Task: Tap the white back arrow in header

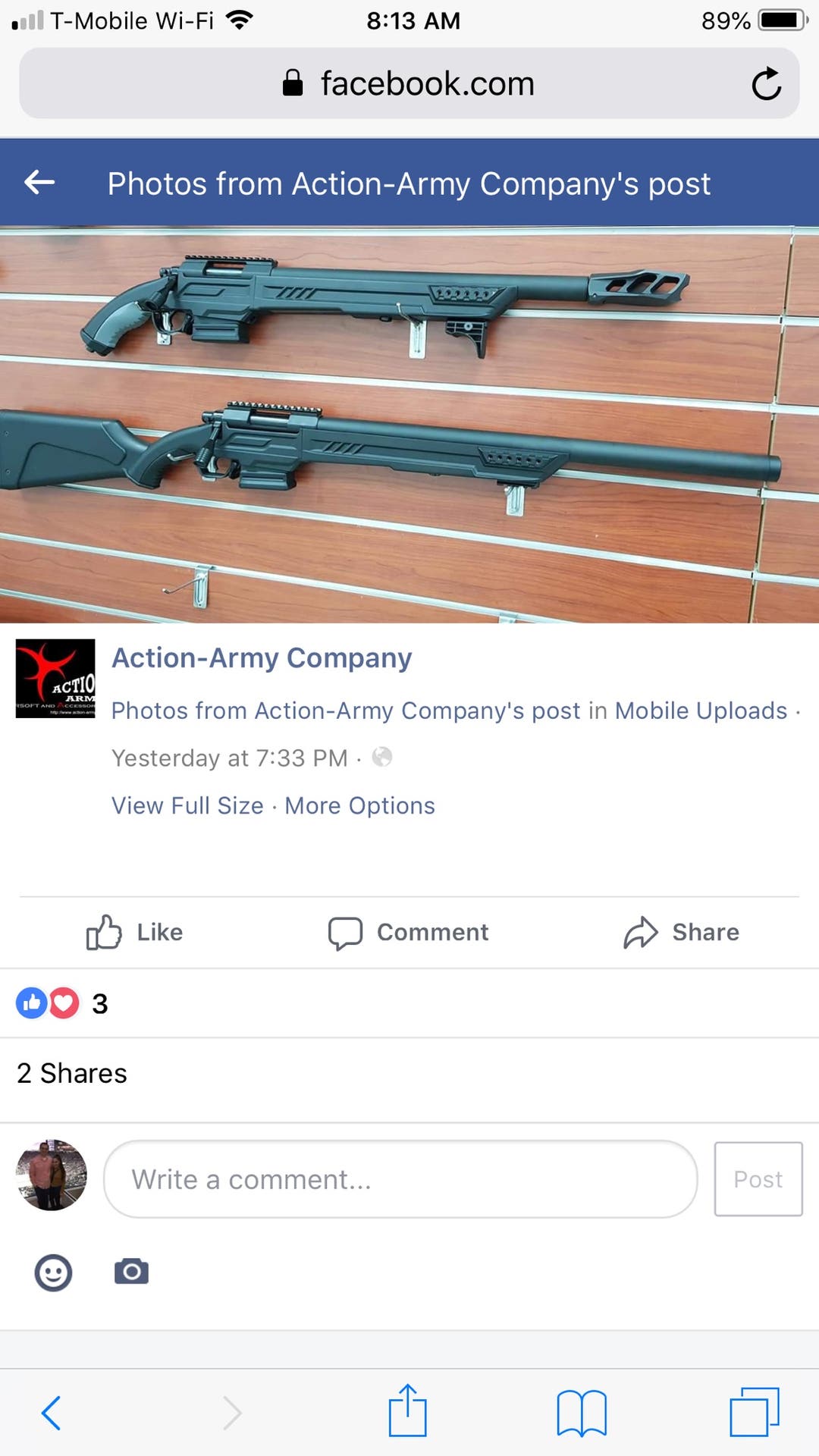Action: click(39, 182)
